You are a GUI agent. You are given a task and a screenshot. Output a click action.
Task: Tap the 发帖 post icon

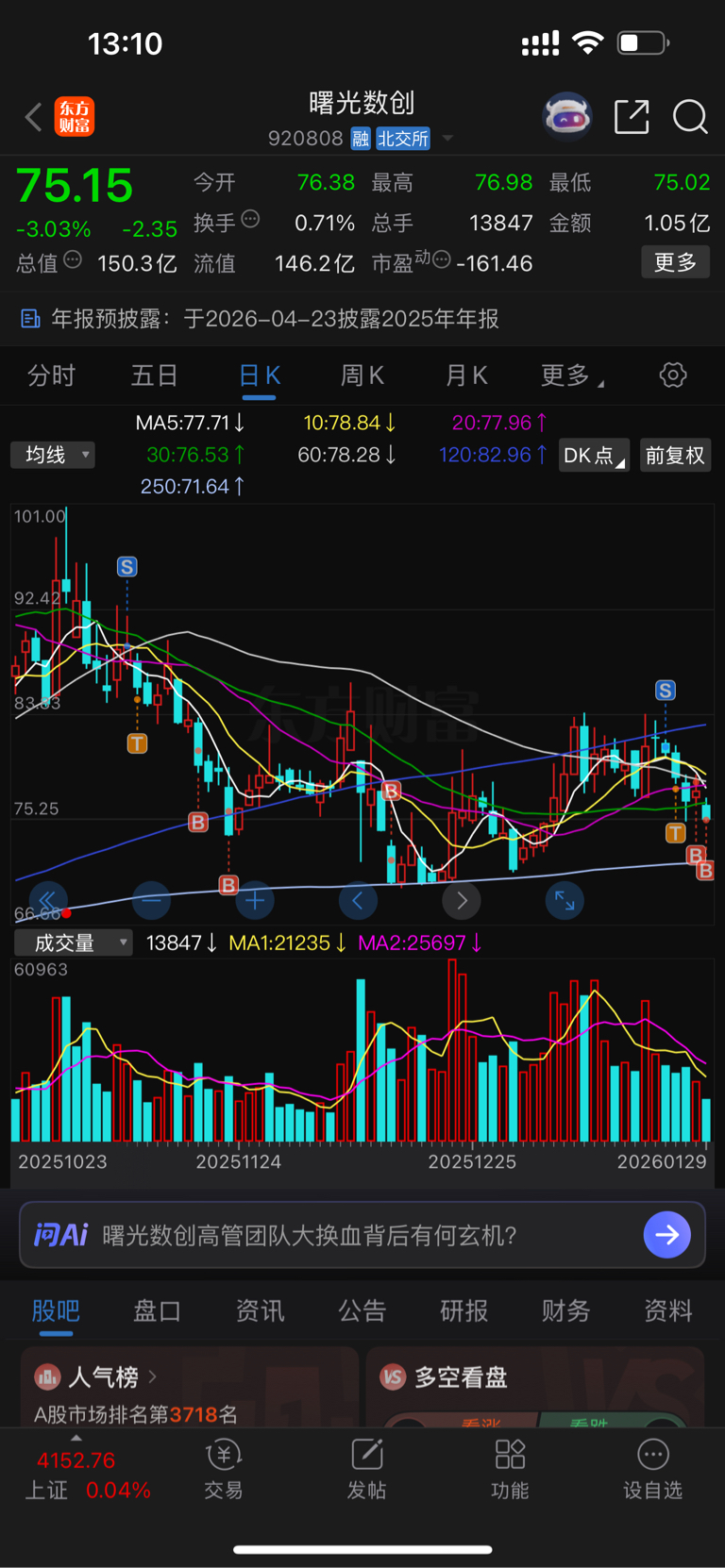366,1455
